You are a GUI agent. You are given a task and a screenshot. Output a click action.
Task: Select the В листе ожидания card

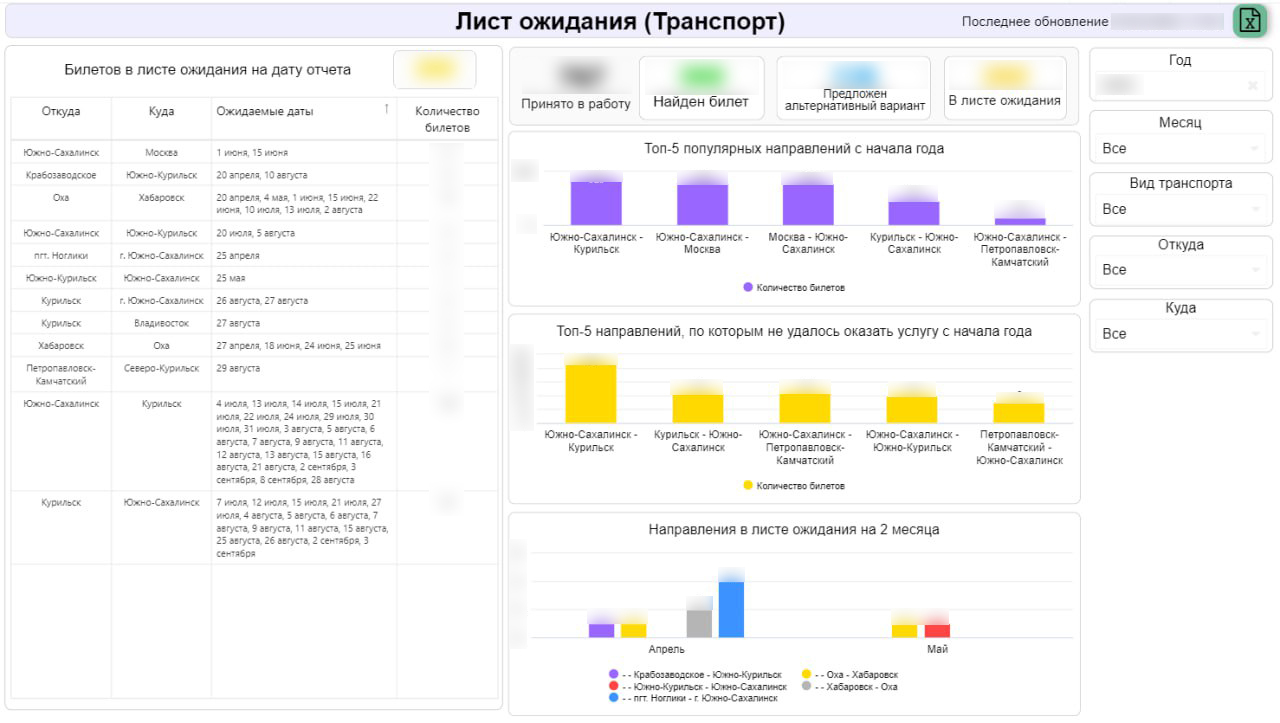click(x=1004, y=88)
